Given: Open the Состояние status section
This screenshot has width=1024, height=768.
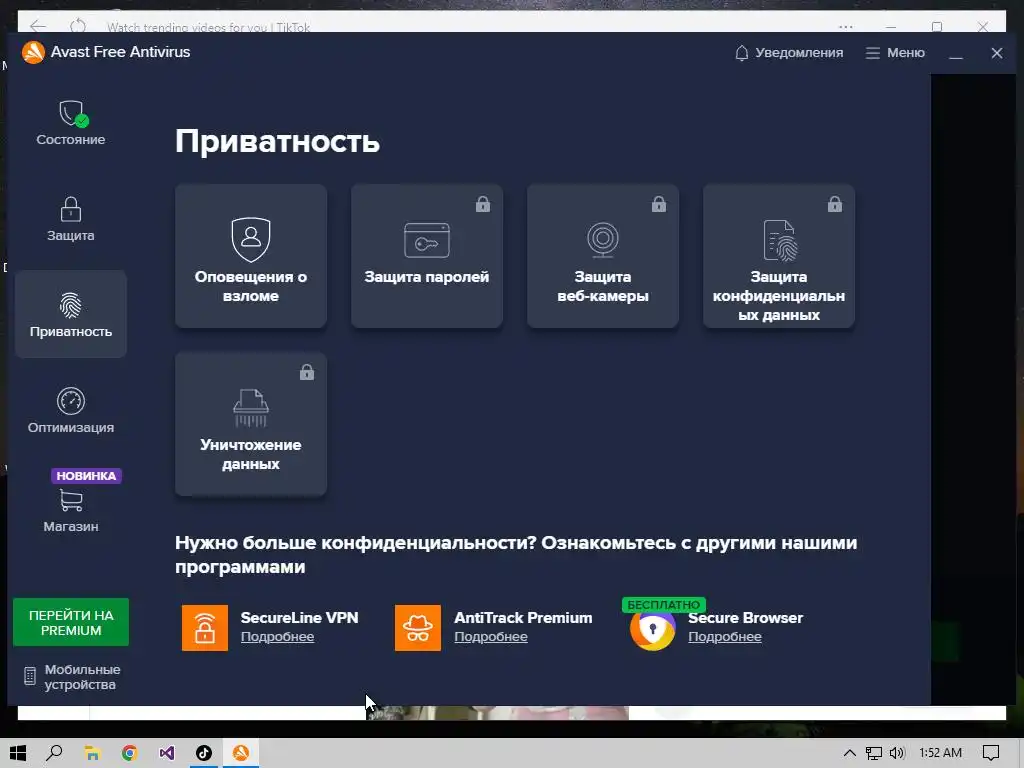Looking at the screenshot, I should [71, 123].
